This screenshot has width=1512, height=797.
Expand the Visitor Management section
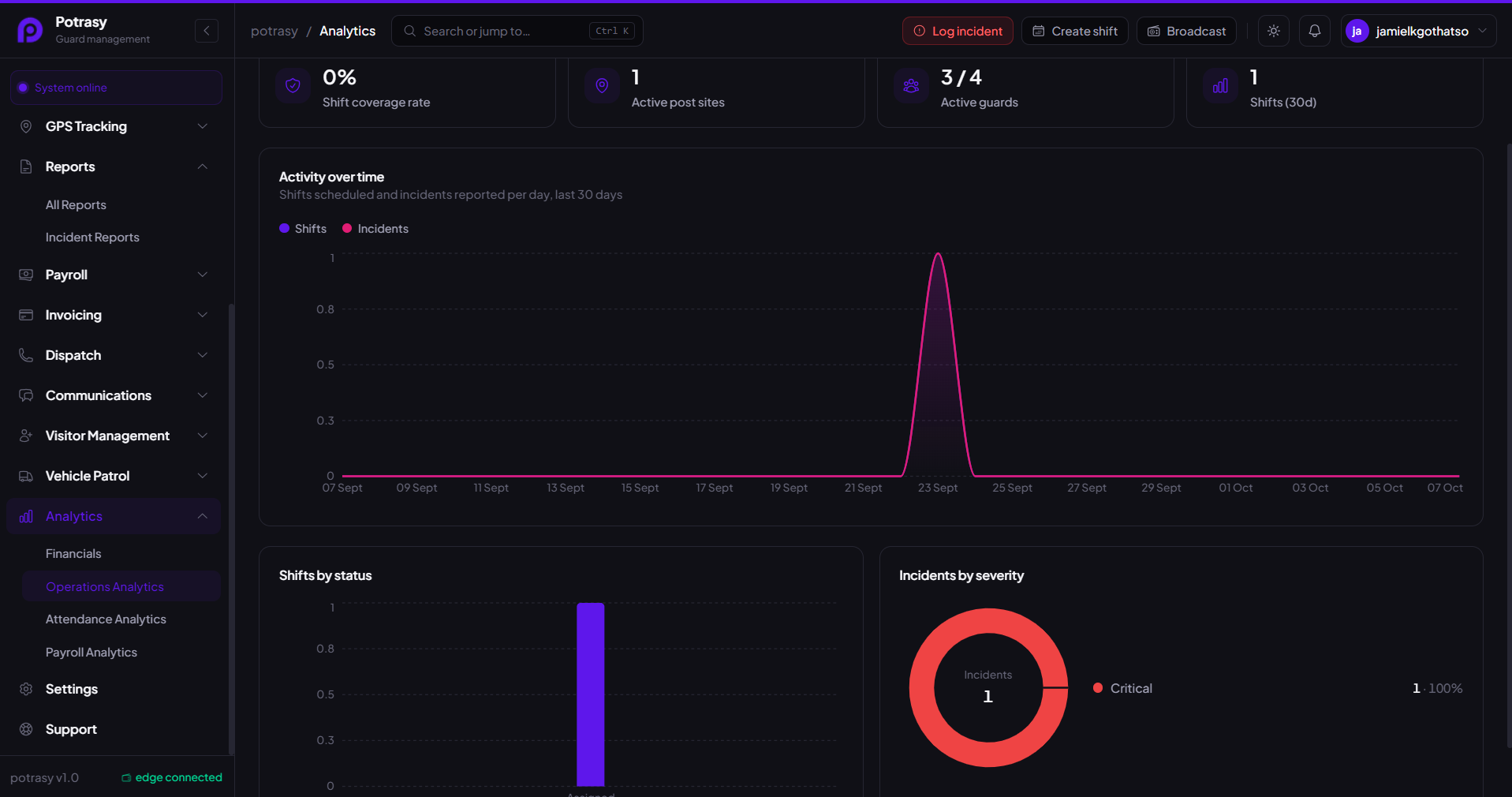tap(203, 436)
